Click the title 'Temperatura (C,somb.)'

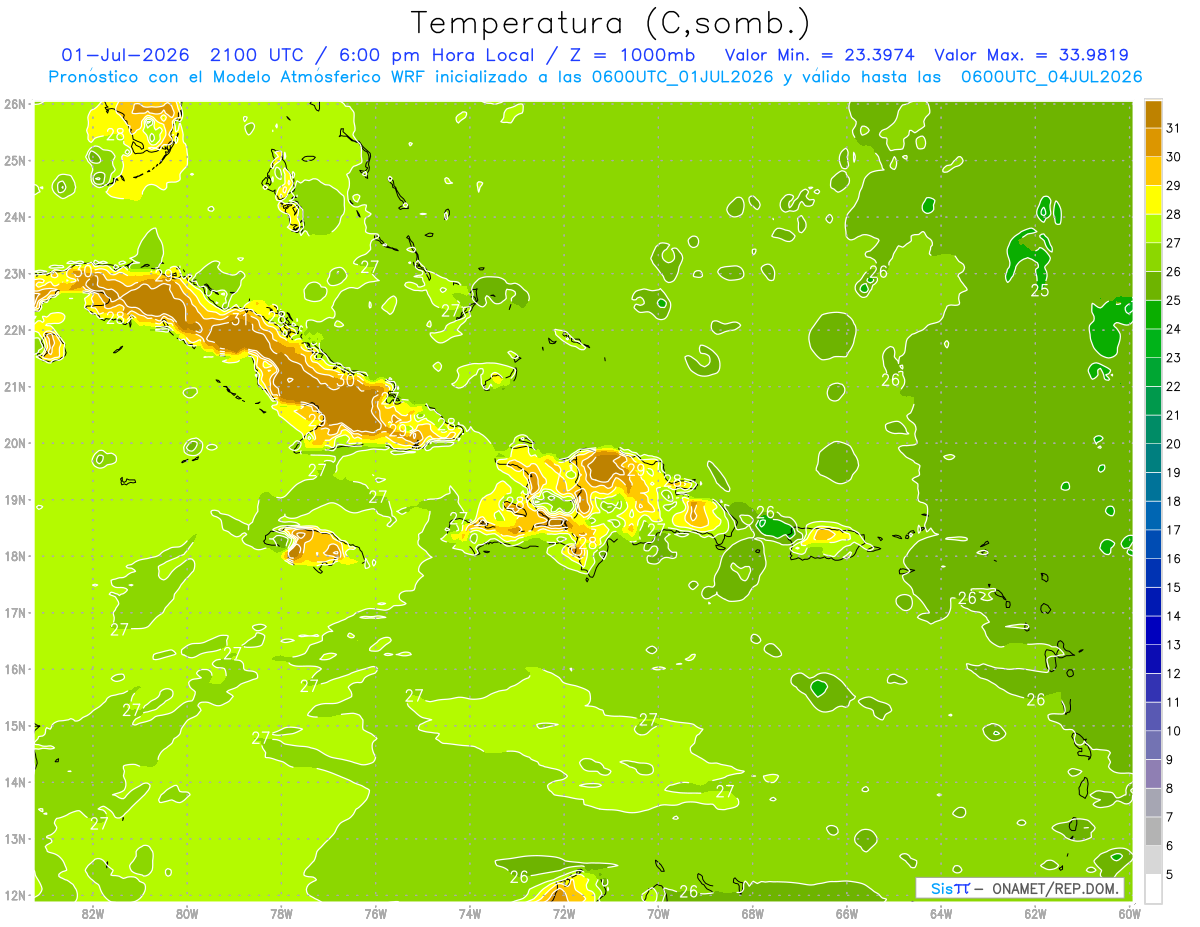pyautogui.click(x=611, y=24)
